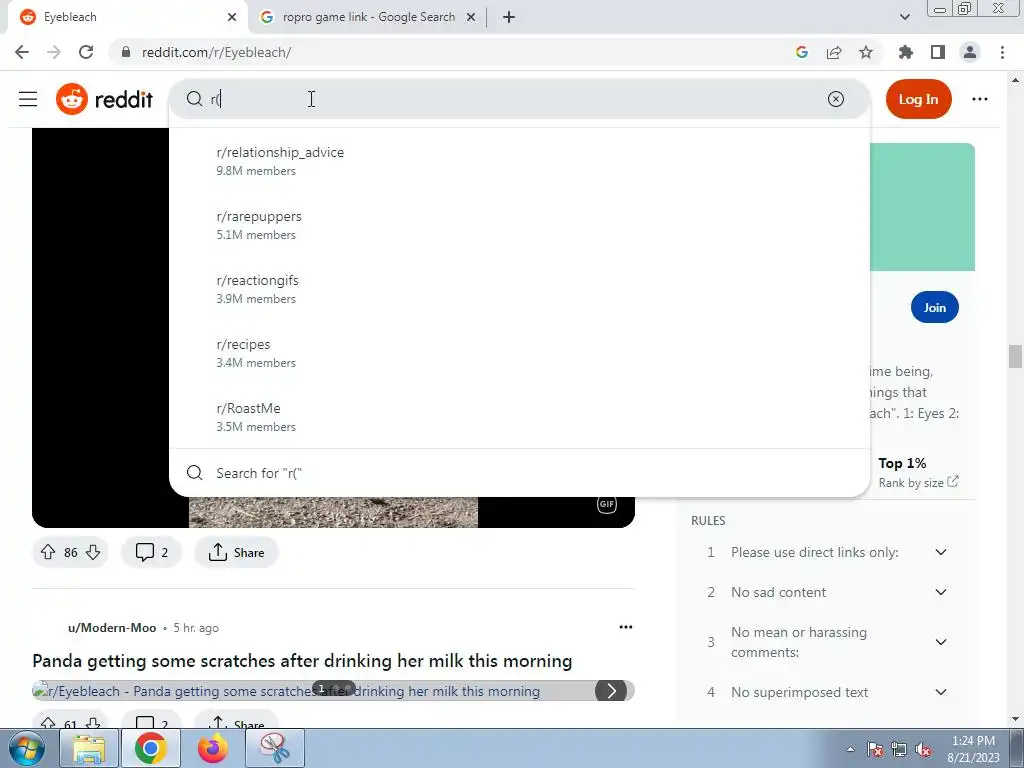The width and height of the screenshot is (1024, 768).
Task: Downvote the post with 86 votes
Action: (x=93, y=552)
